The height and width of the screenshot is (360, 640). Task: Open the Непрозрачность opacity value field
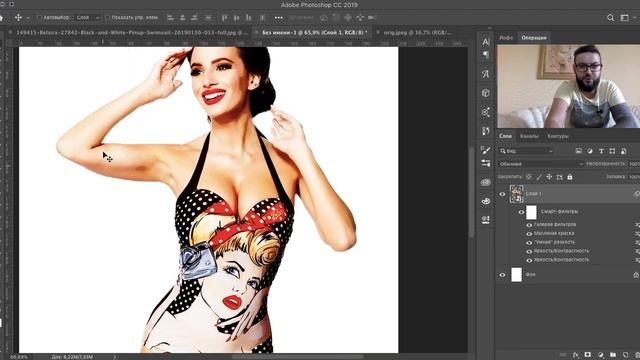click(x=634, y=164)
